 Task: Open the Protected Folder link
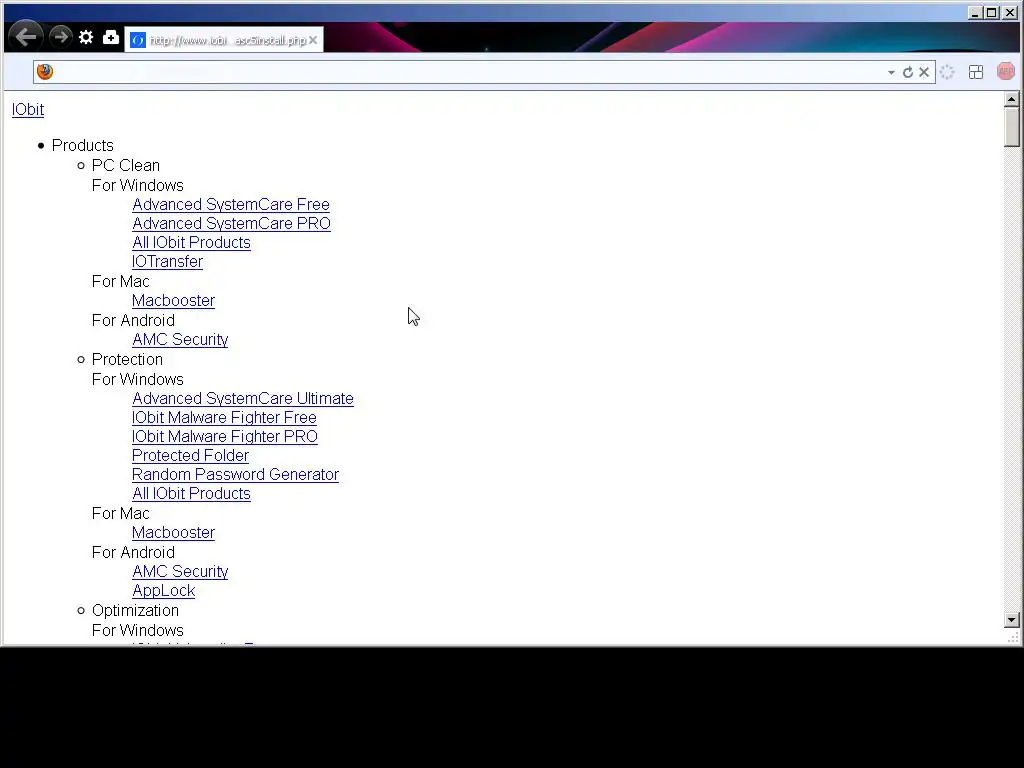tap(190, 455)
